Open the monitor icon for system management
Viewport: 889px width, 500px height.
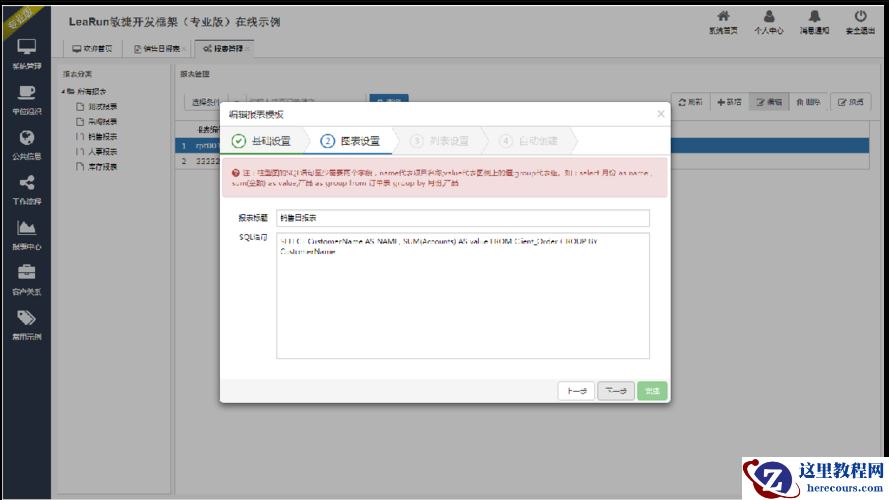(x=26, y=47)
